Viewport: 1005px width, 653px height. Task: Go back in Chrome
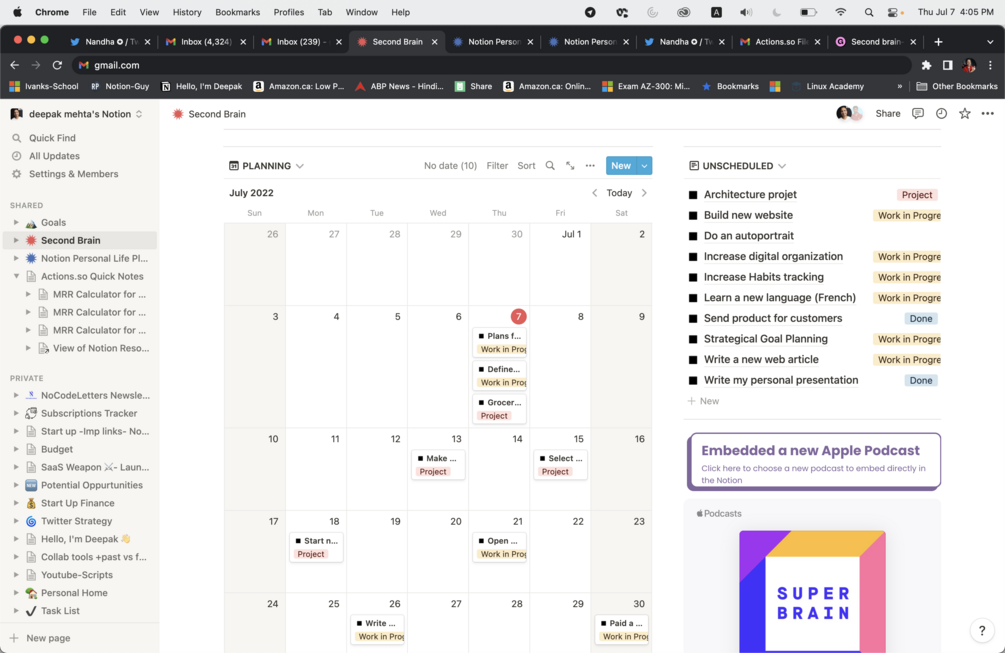[x=14, y=65]
